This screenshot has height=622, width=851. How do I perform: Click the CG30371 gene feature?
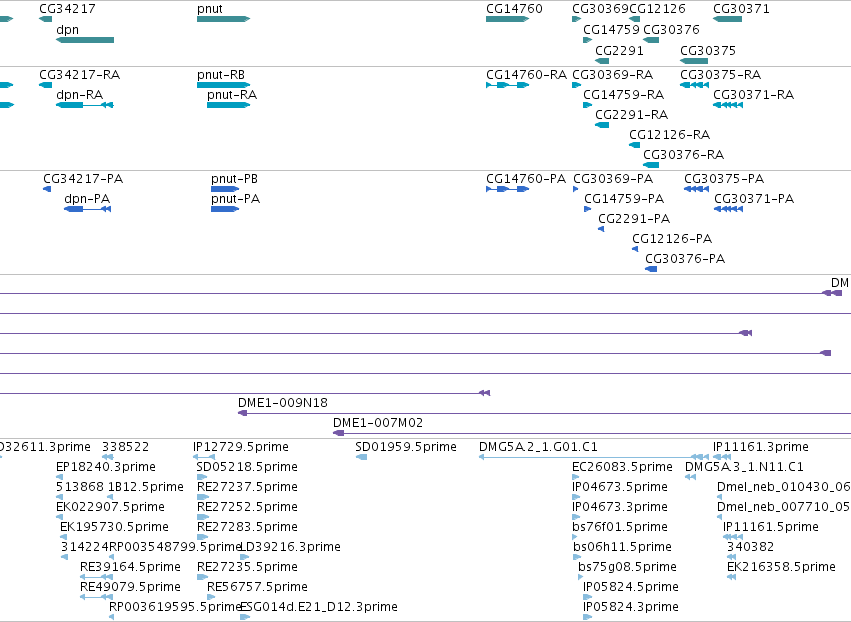coord(727,19)
